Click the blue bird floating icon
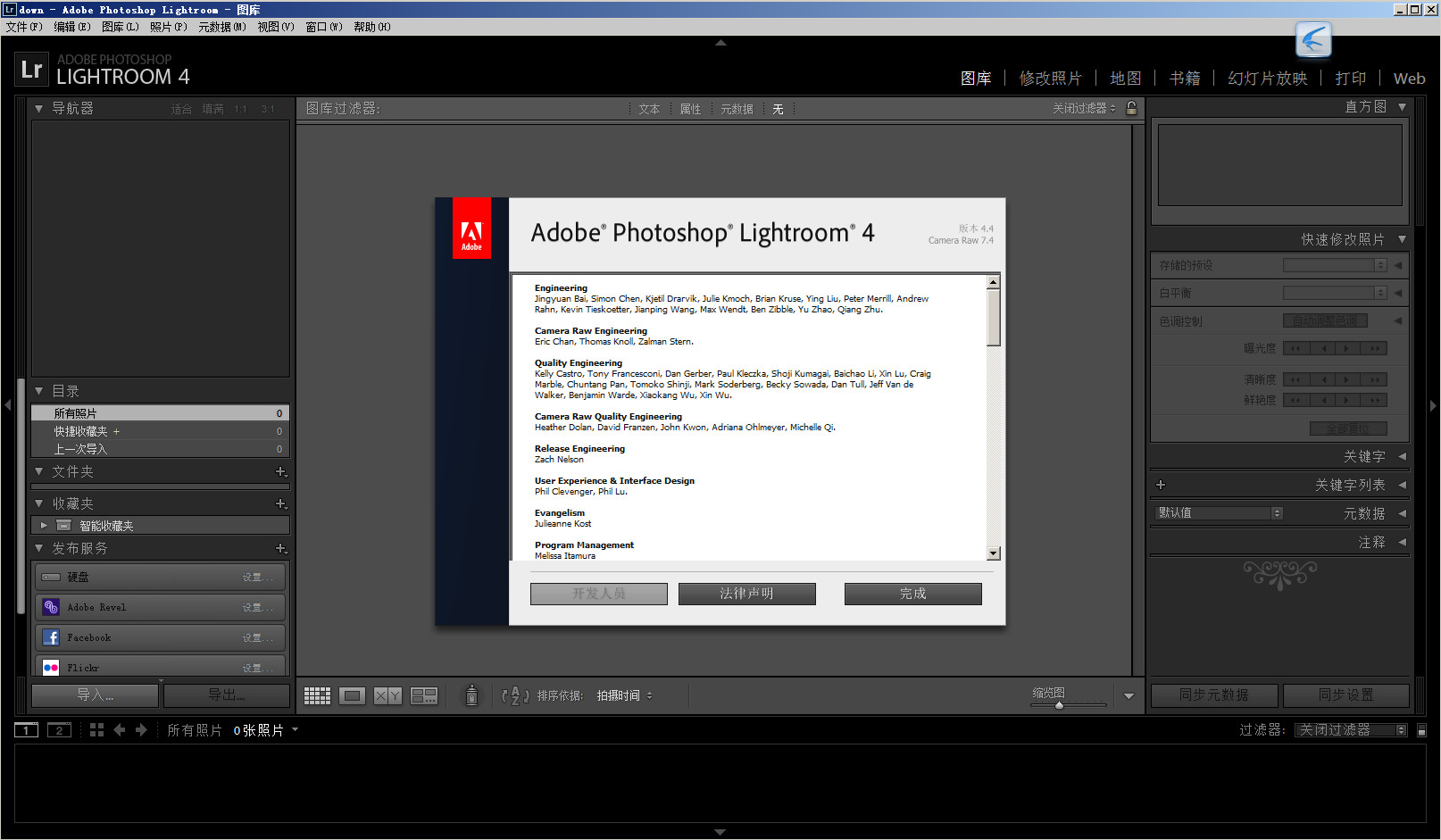Image resolution: width=1441 pixels, height=840 pixels. pos(1313,39)
